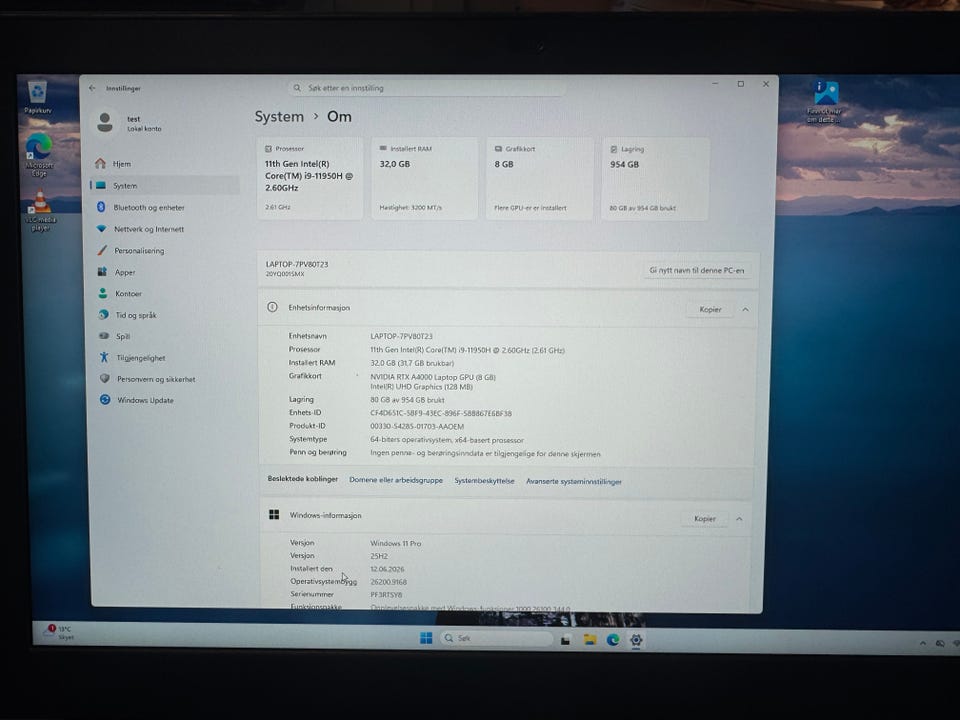Show hidden tray icons chevron

(x=923, y=643)
